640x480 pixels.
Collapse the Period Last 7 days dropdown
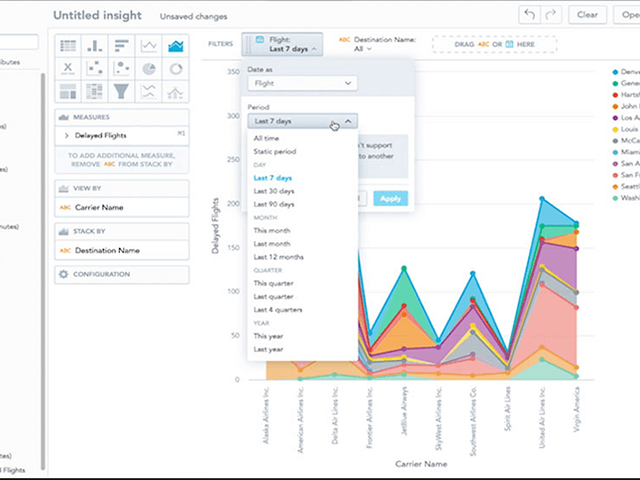coord(301,120)
